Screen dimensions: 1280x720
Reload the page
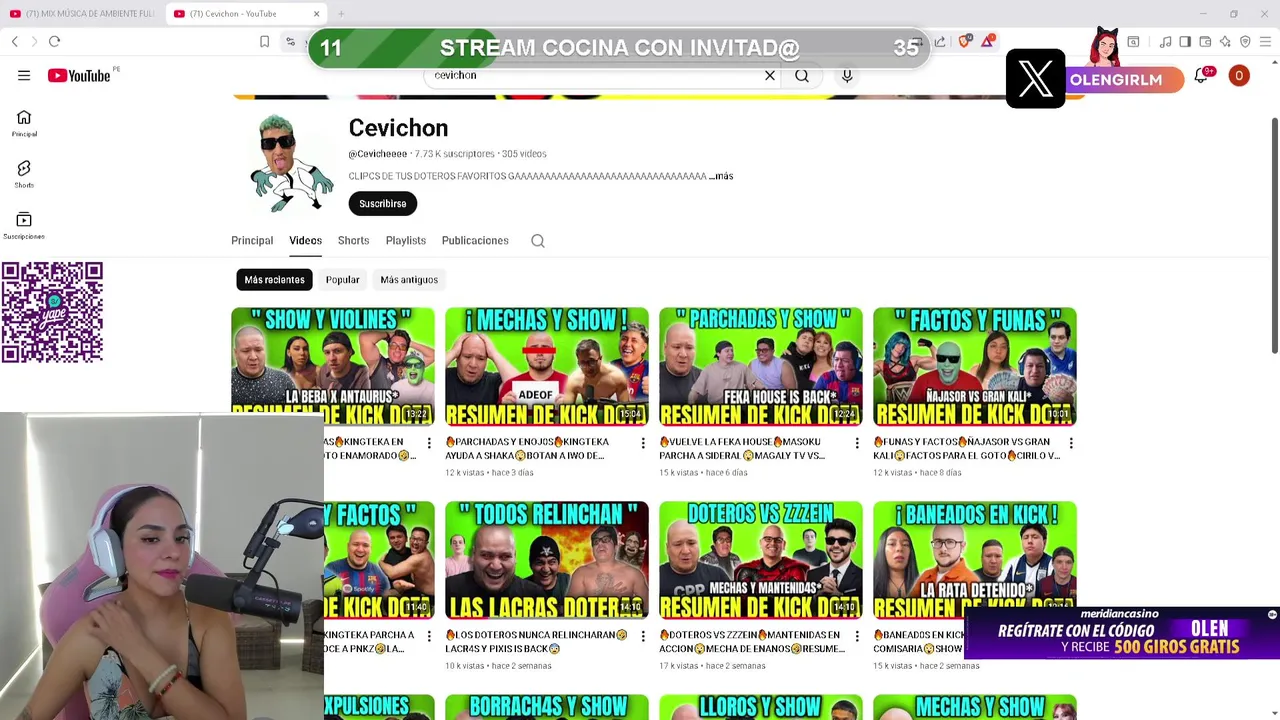pyautogui.click(x=55, y=41)
